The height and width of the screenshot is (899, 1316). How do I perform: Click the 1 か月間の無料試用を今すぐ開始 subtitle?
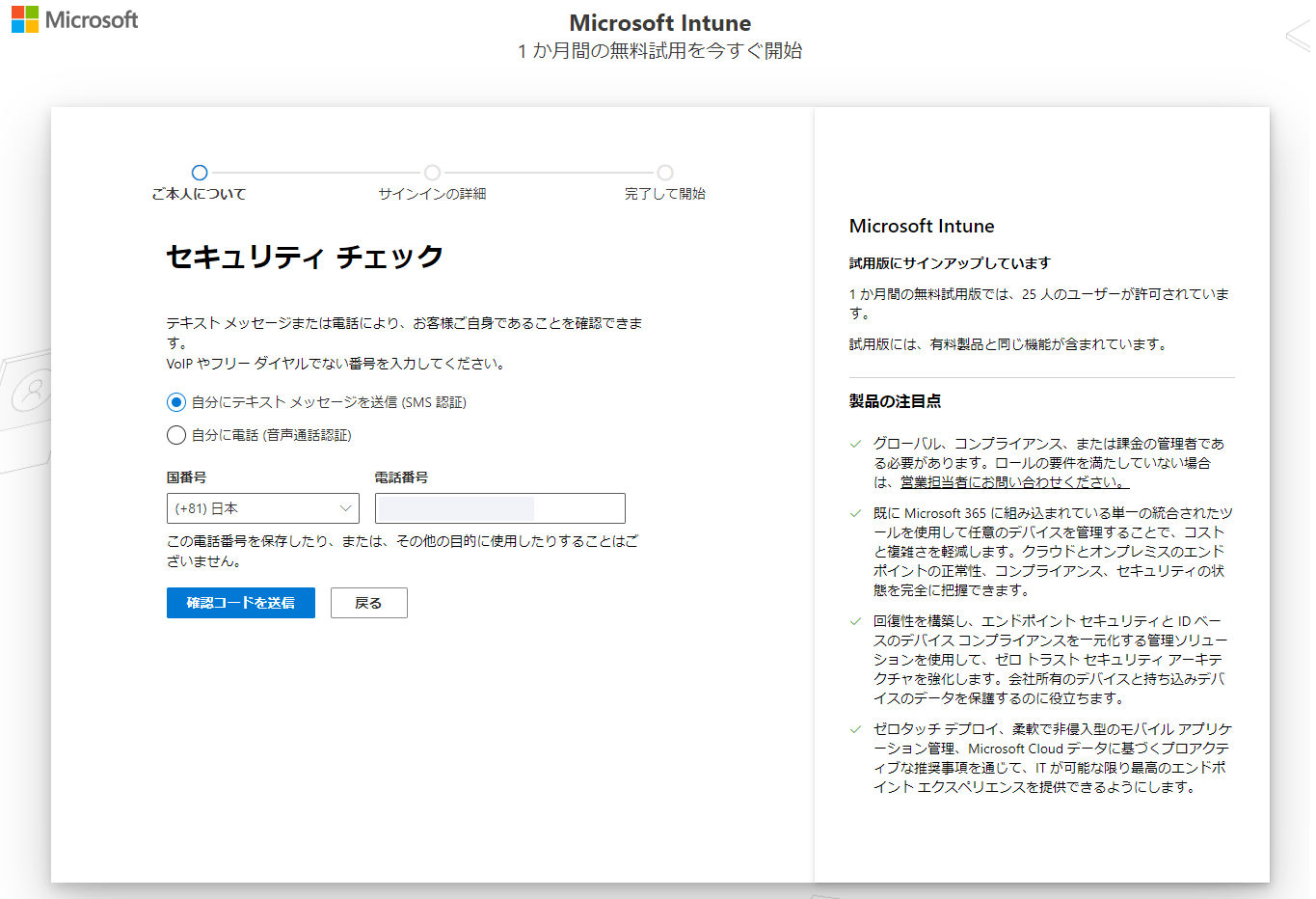(660, 51)
